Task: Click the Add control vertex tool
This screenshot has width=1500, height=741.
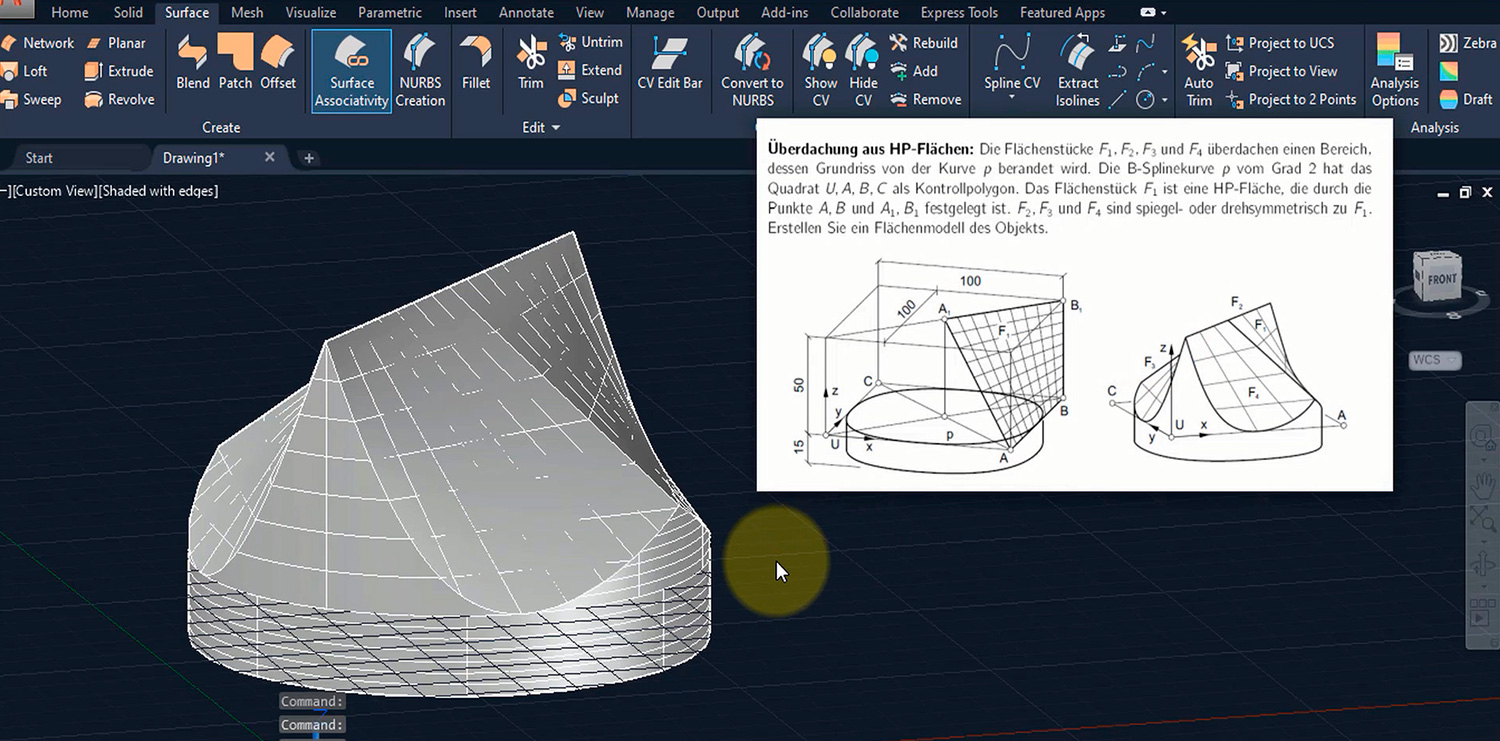Action: pos(914,71)
